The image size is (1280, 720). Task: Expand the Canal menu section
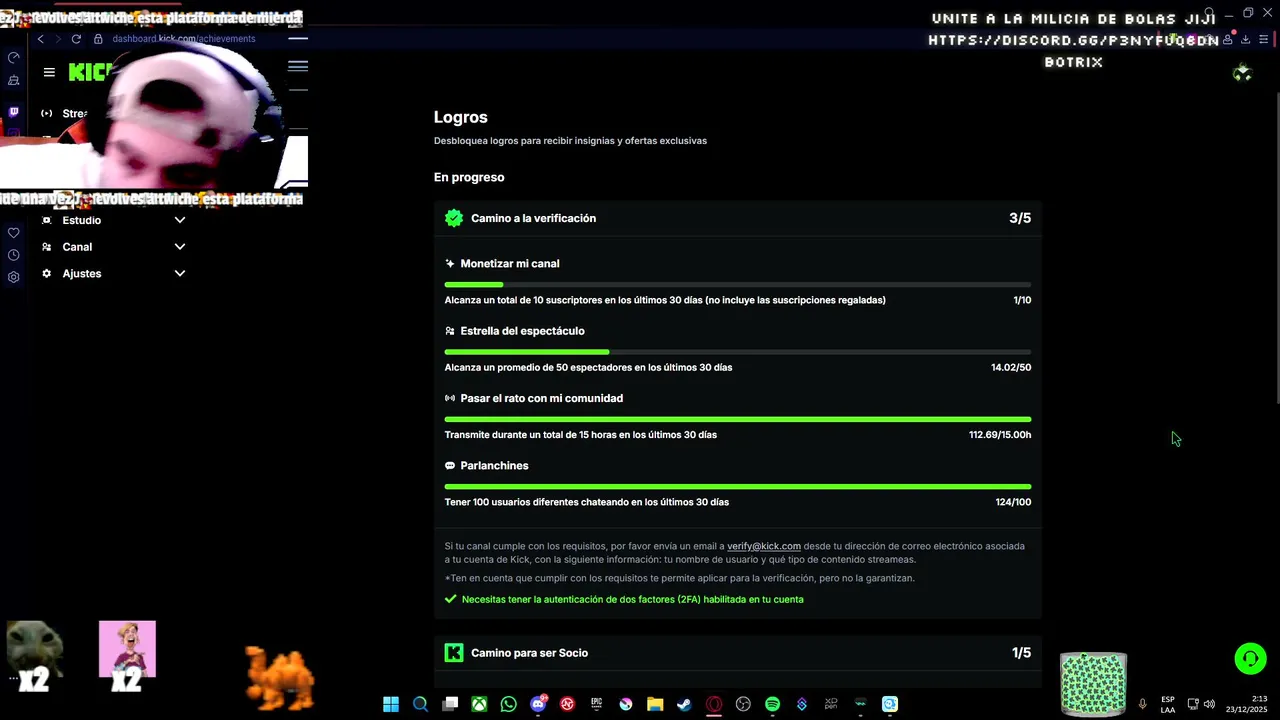[x=180, y=247]
